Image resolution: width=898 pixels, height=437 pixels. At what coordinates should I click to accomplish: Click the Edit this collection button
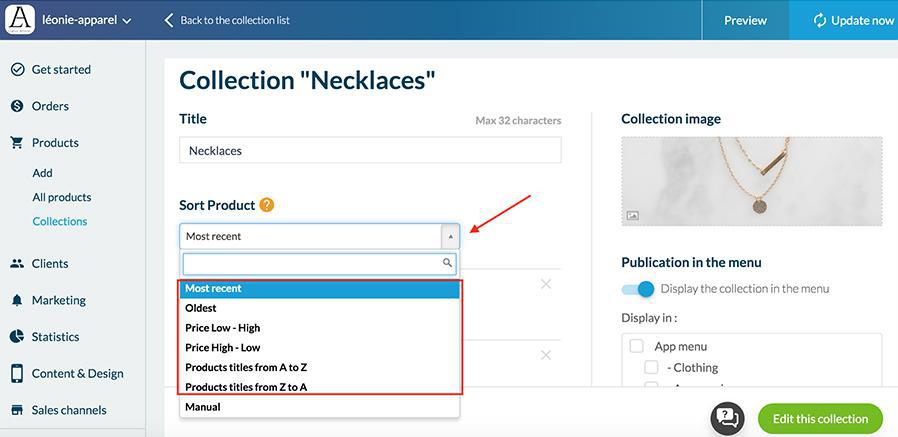(820, 419)
